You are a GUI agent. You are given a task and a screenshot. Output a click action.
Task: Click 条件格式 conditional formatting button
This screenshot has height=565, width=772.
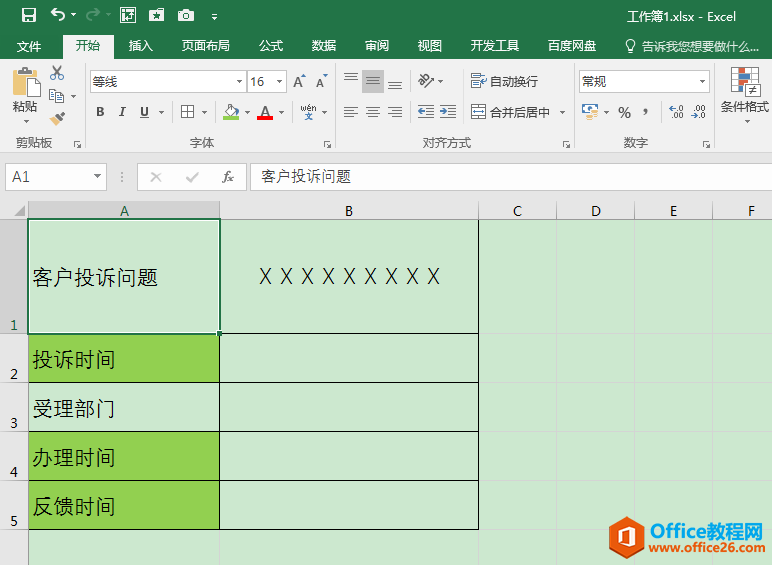coord(746,94)
